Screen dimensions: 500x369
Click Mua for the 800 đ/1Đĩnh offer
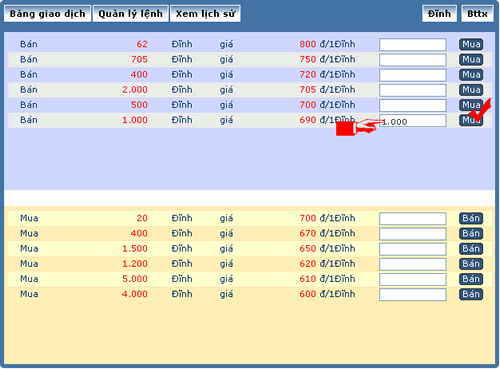tap(471, 44)
